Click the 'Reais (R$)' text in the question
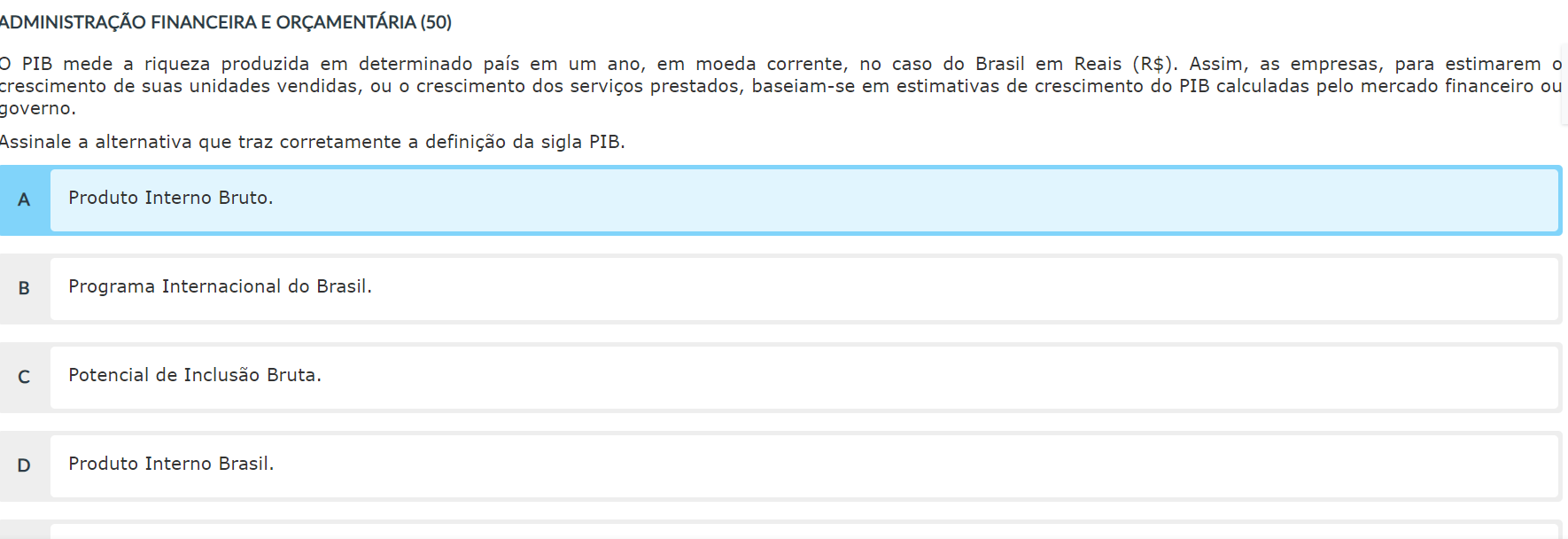1568x539 pixels. pos(1125,65)
